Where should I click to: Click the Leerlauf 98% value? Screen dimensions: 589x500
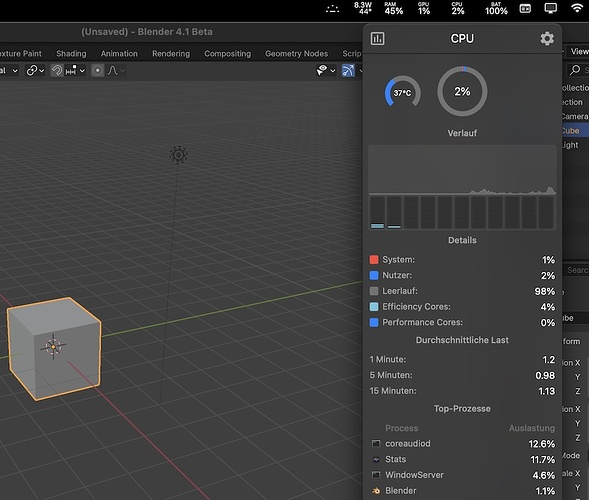coord(545,291)
